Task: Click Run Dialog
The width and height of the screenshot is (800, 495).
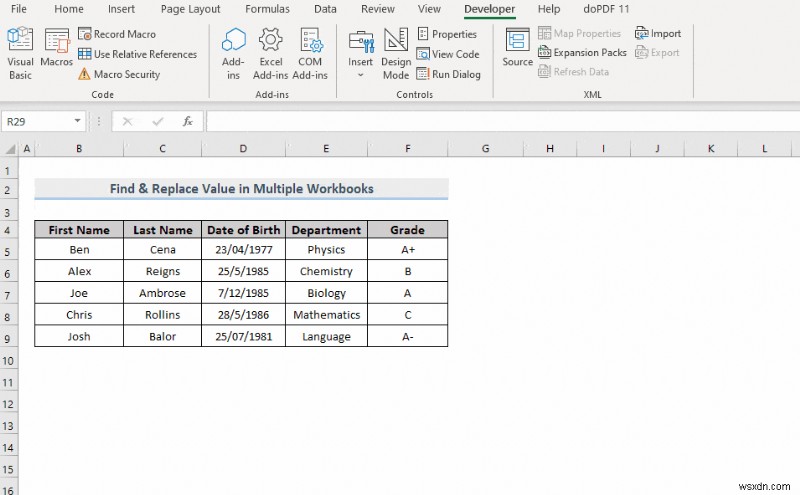Action: pyautogui.click(x=448, y=75)
